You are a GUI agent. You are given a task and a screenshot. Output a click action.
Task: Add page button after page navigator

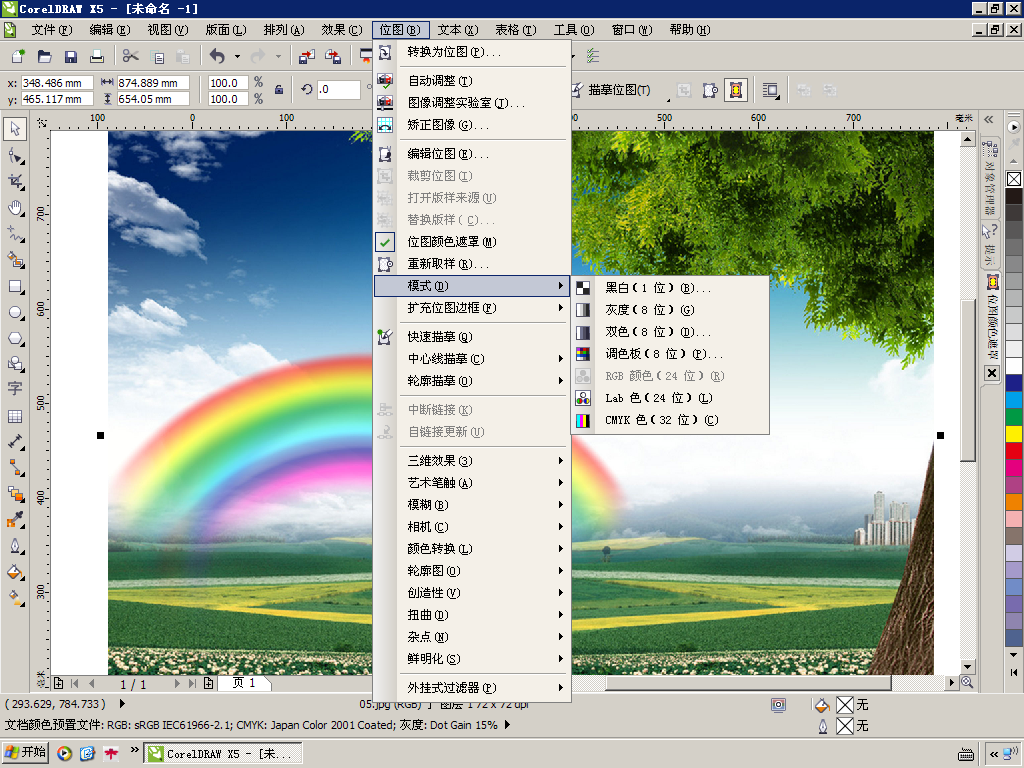click(x=208, y=684)
